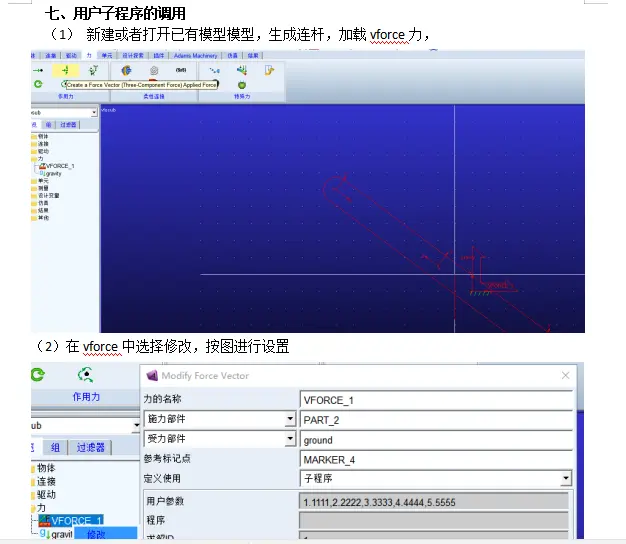
Task: Open the 驱动 ribbon tab
Action: click(x=71, y=55)
